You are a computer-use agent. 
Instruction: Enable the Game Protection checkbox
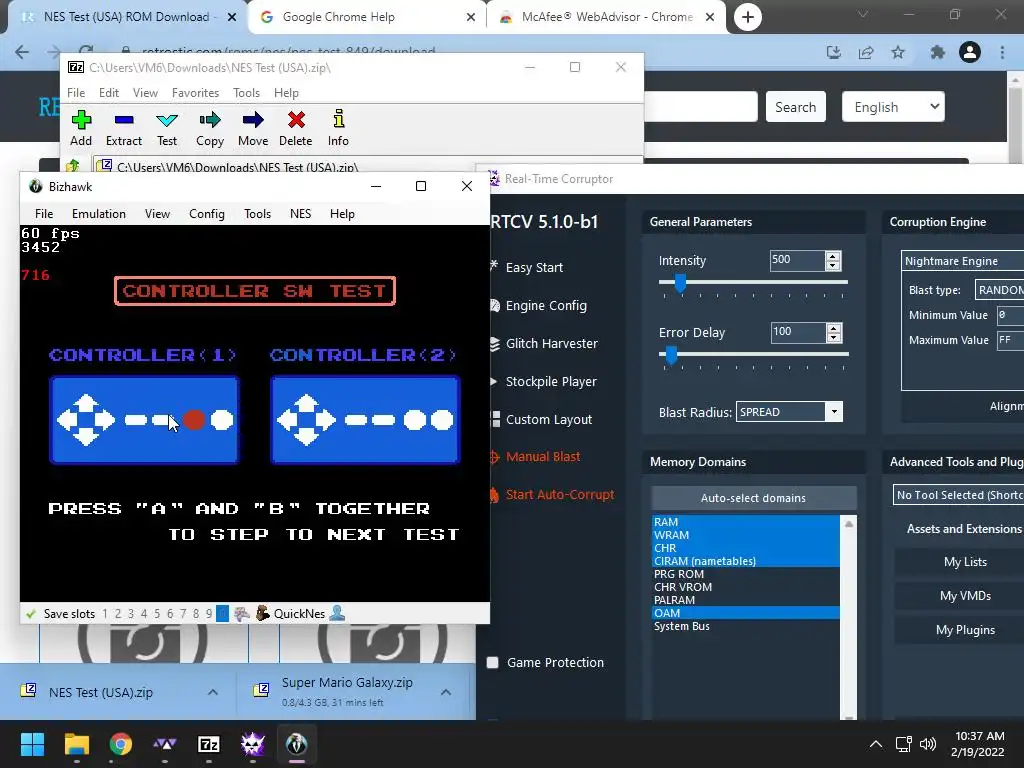click(x=493, y=662)
